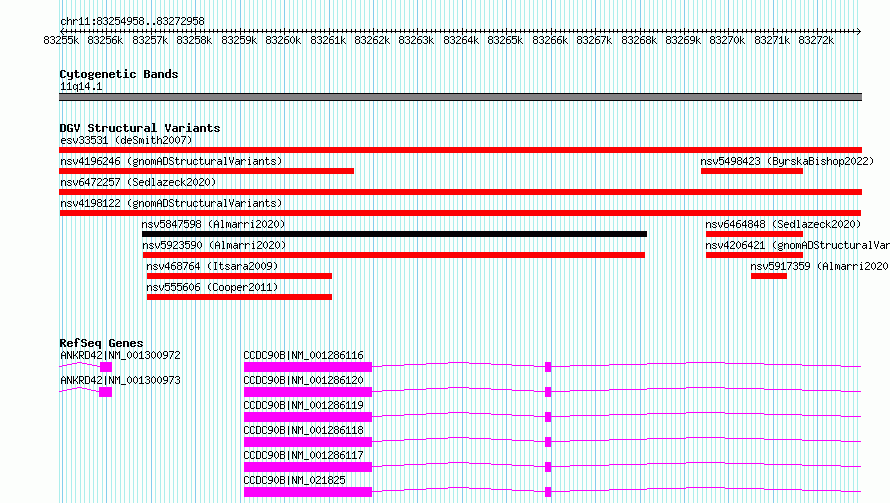890x503 pixels.
Task: Click the chr11:83254958..83272958 region label
Action: (132, 21)
